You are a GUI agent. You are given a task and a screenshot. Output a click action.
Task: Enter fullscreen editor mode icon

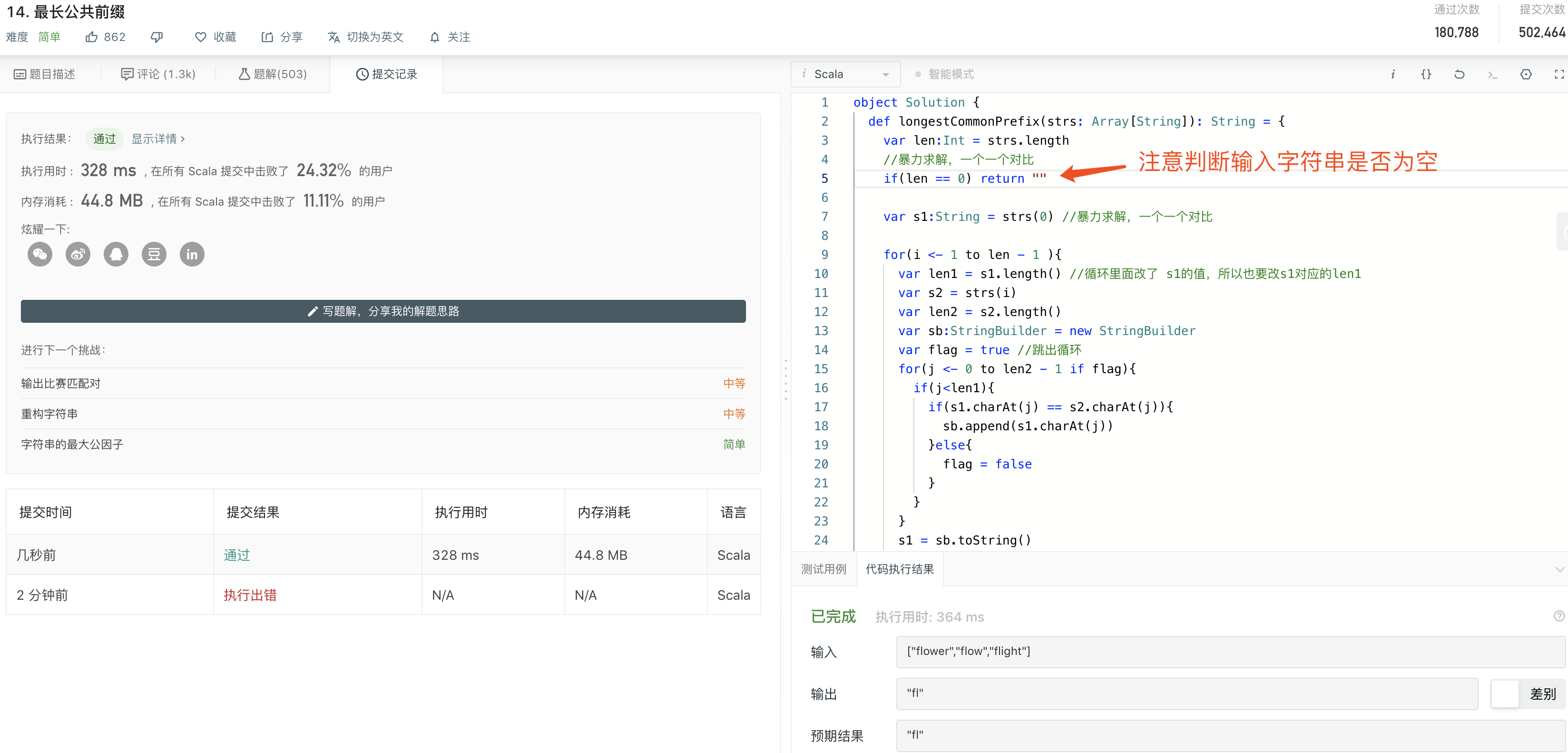point(1558,74)
